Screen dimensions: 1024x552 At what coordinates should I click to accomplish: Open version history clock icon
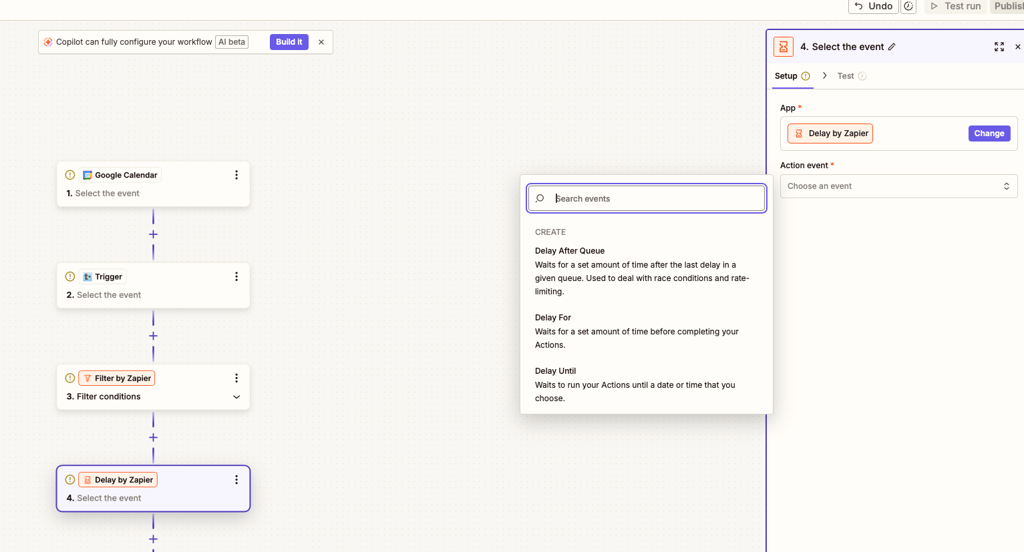pos(908,6)
